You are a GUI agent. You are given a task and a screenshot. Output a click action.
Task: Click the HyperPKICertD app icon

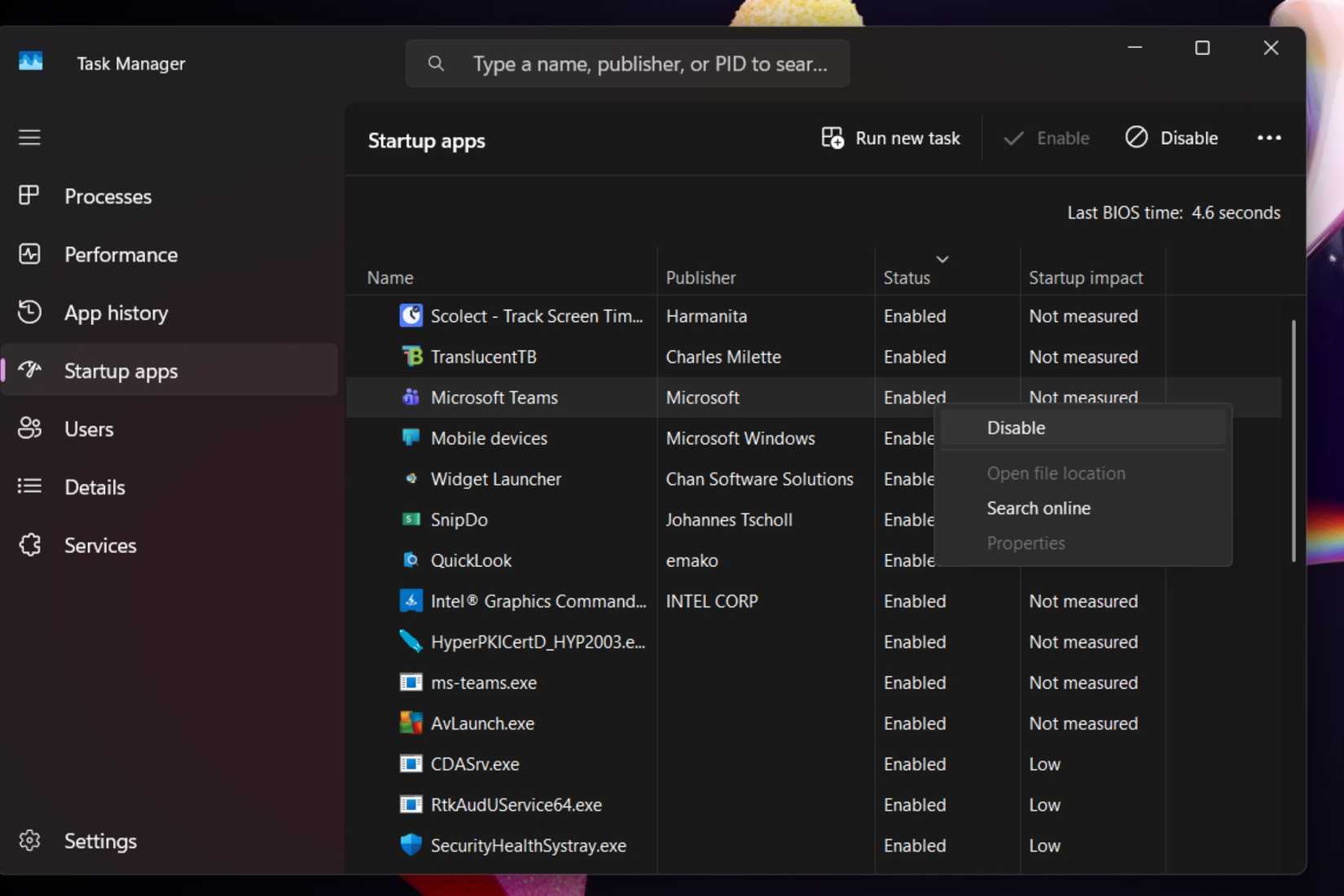[411, 641]
